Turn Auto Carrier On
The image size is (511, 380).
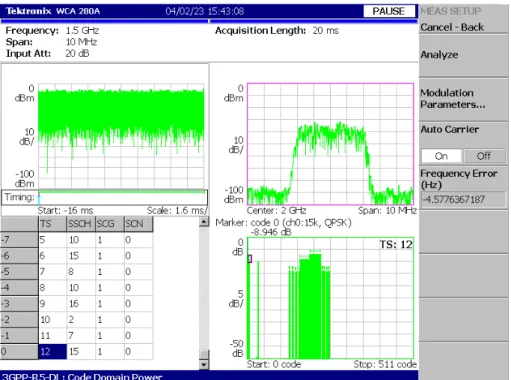coord(441,156)
